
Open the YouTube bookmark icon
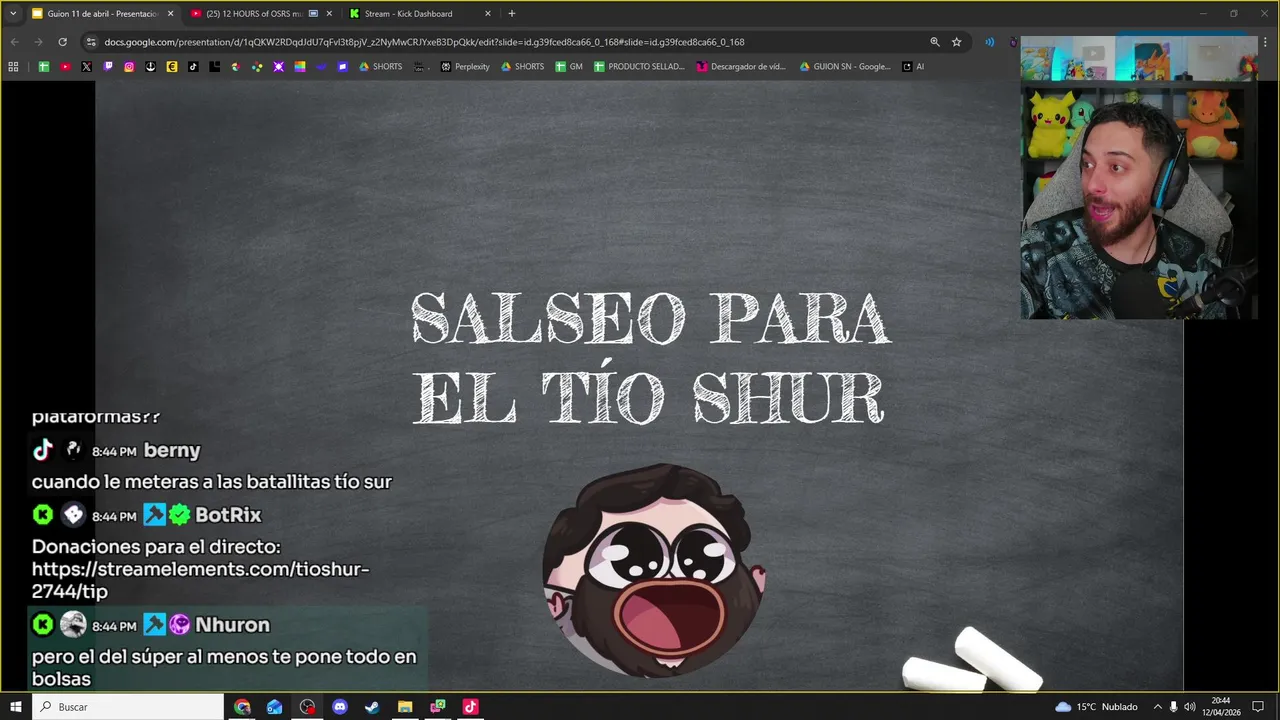pos(65,67)
